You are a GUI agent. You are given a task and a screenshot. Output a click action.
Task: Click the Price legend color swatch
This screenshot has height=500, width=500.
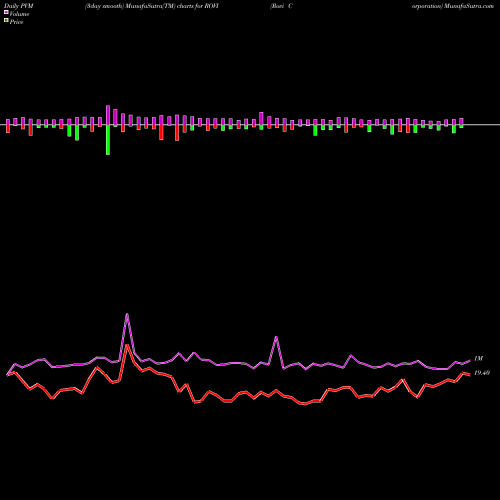[x=6, y=20]
